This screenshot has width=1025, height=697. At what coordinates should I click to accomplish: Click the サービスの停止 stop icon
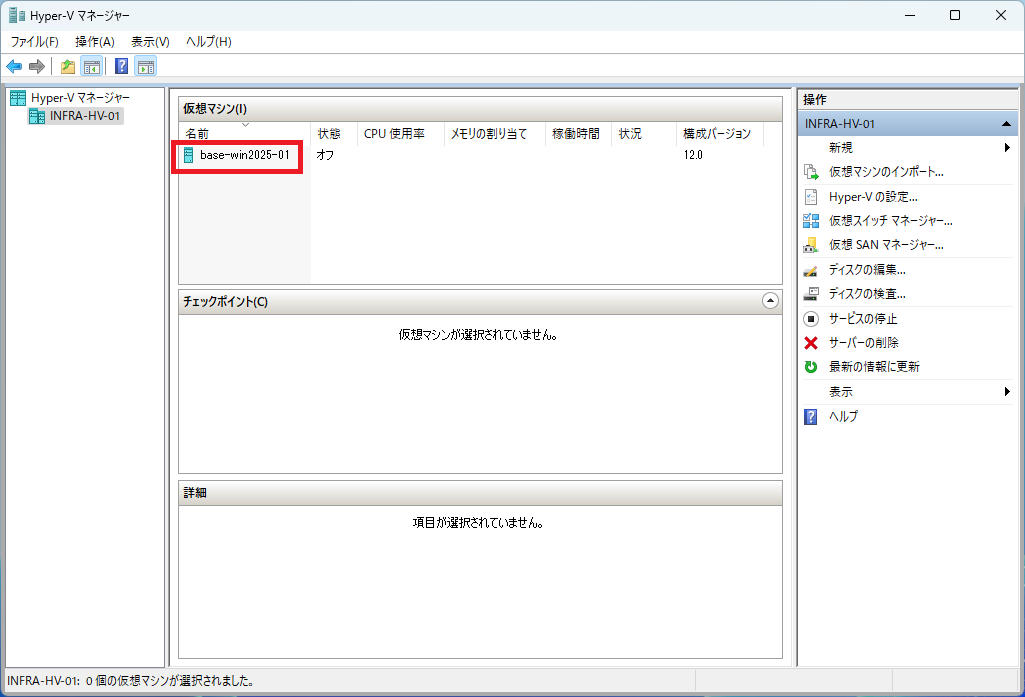point(811,318)
